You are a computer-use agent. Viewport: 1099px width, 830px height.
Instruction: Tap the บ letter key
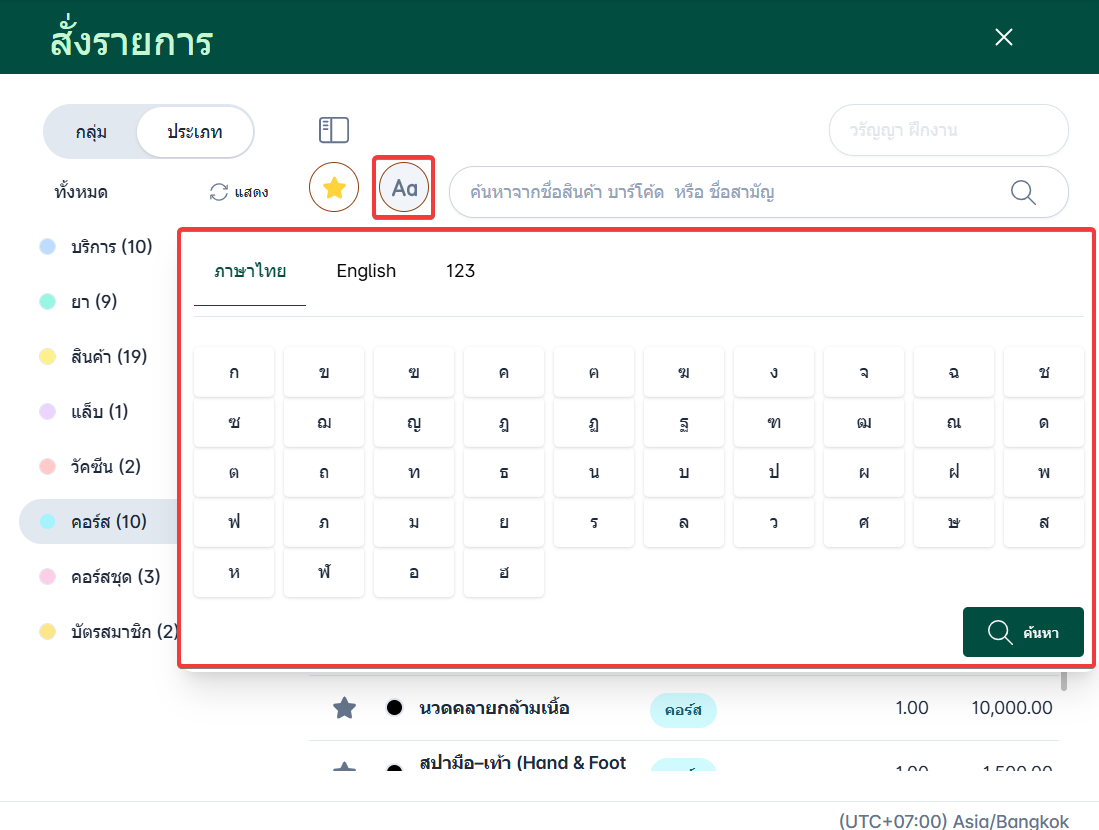tap(684, 472)
